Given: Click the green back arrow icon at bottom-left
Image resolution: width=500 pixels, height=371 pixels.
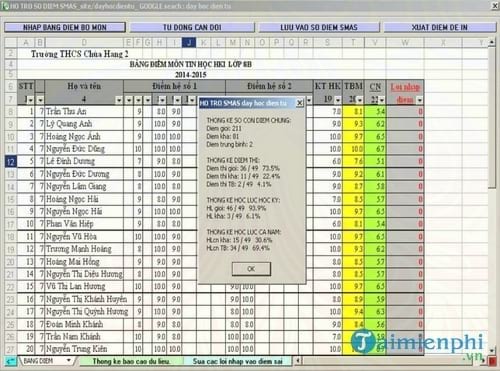Looking at the screenshot, I should 11,361.
